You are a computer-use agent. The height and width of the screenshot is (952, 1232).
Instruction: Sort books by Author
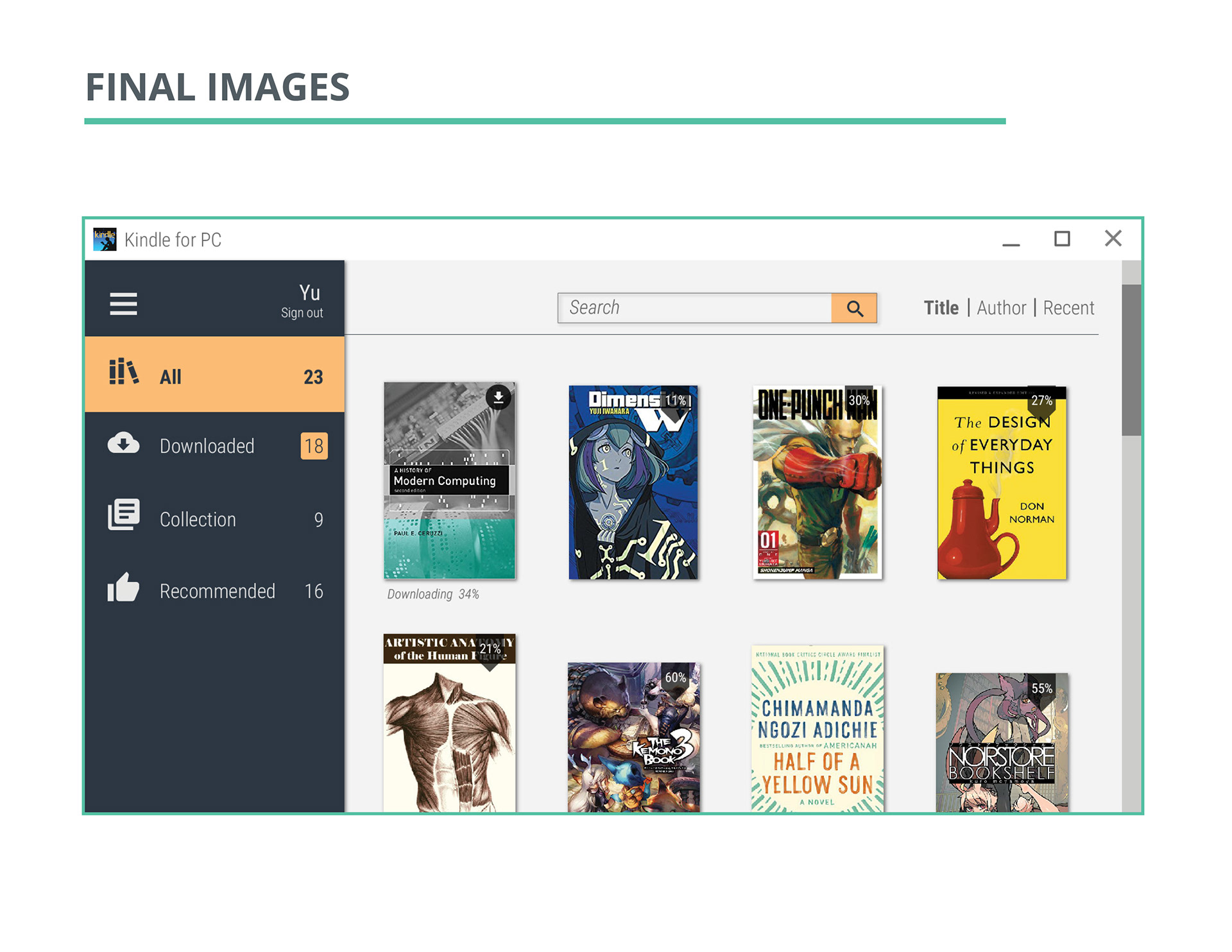point(1001,308)
